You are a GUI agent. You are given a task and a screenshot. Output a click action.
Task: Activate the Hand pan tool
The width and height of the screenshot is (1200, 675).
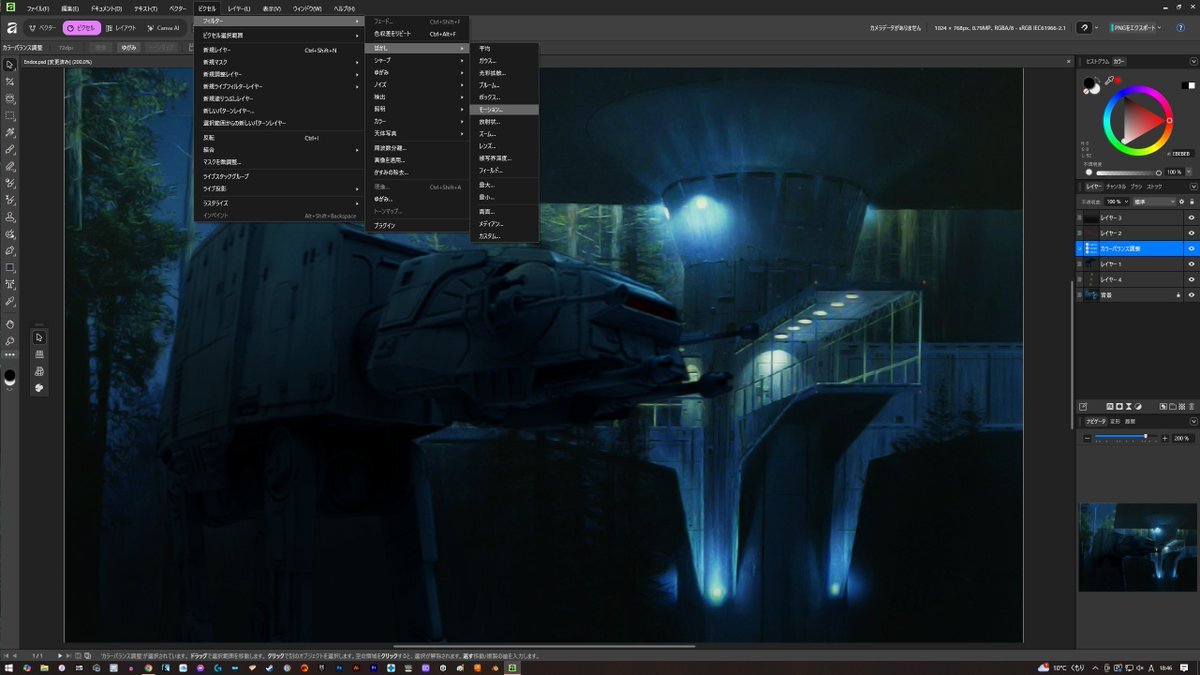10,324
